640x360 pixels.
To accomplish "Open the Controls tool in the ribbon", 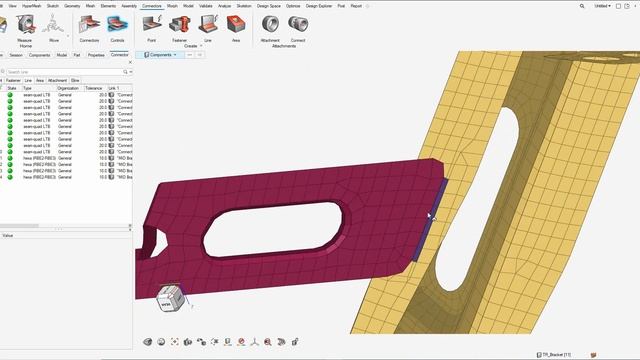I will pos(117,25).
